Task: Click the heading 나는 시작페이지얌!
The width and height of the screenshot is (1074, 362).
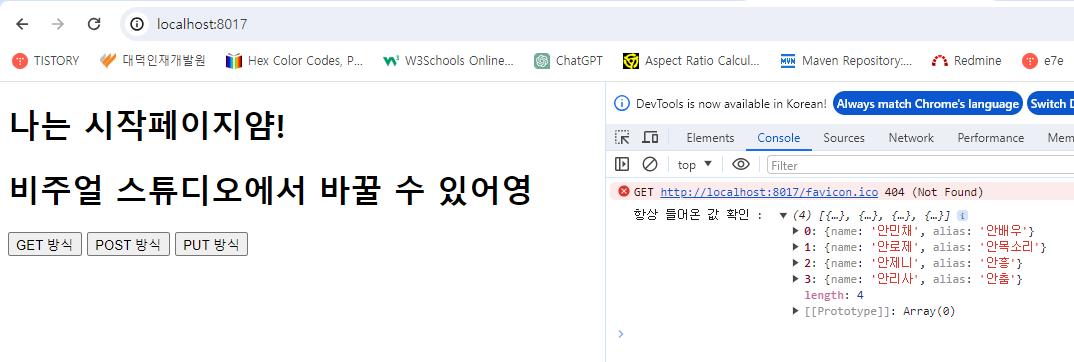Action: tap(147, 127)
